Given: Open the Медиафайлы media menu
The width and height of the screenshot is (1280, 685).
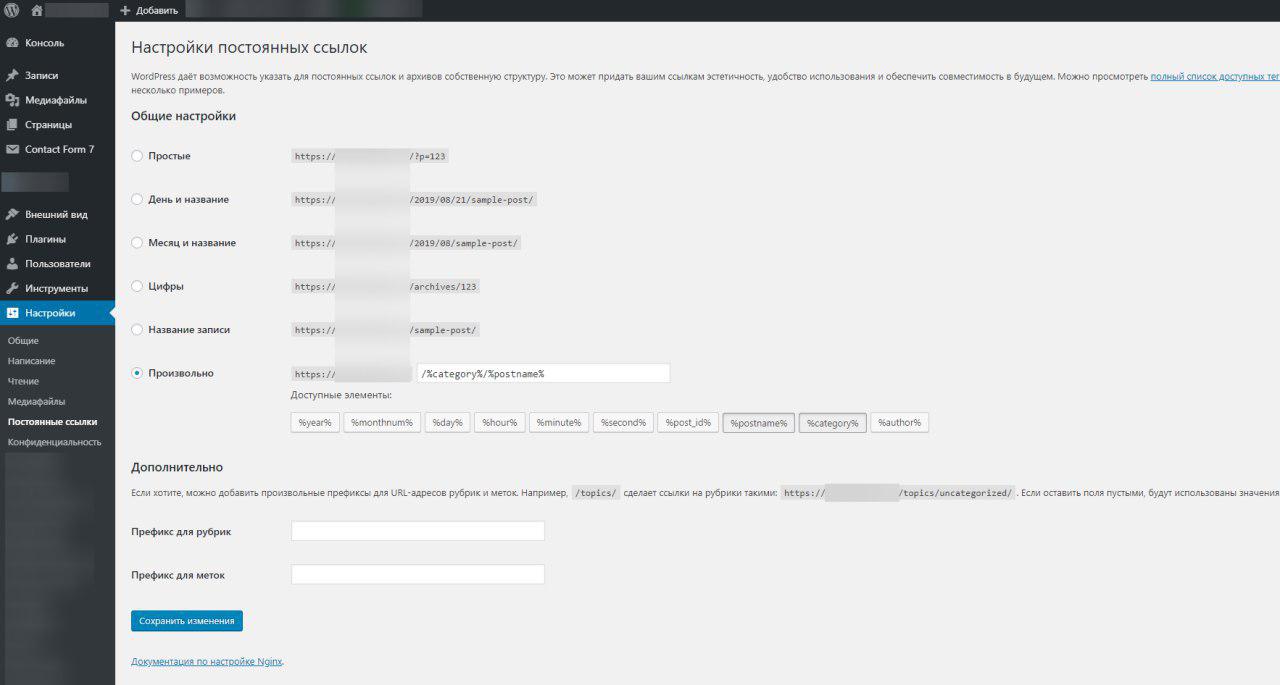Looking at the screenshot, I should (x=55, y=100).
